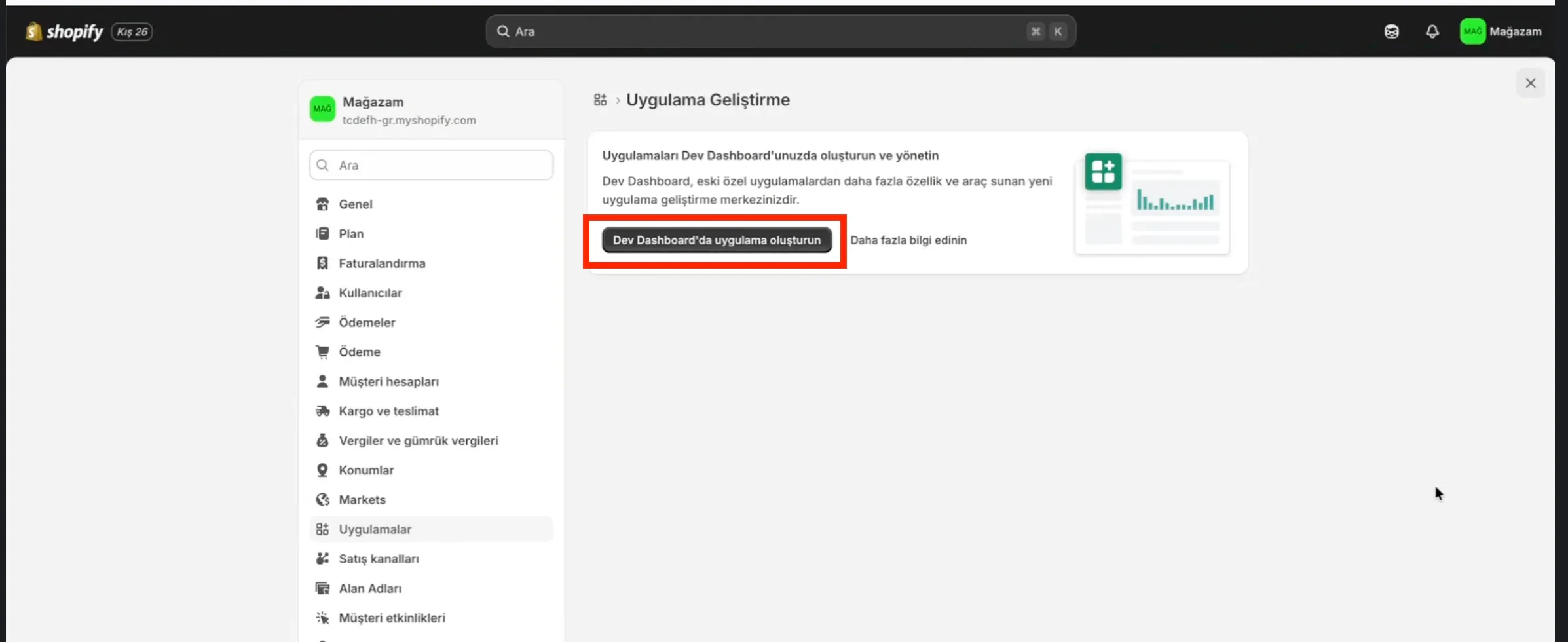
Task: Select Uygulamalar in the sidebar
Action: (x=431, y=529)
